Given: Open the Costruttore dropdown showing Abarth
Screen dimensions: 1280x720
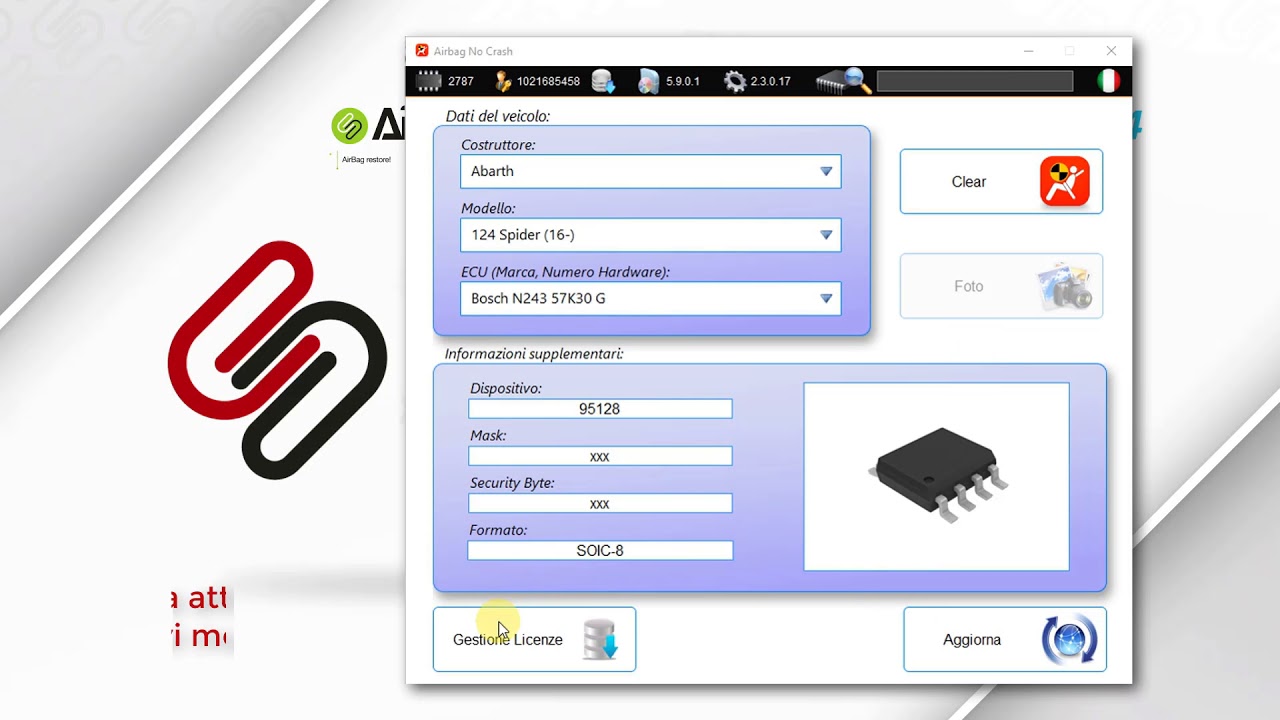Looking at the screenshot, I should [x=651, y=171].
